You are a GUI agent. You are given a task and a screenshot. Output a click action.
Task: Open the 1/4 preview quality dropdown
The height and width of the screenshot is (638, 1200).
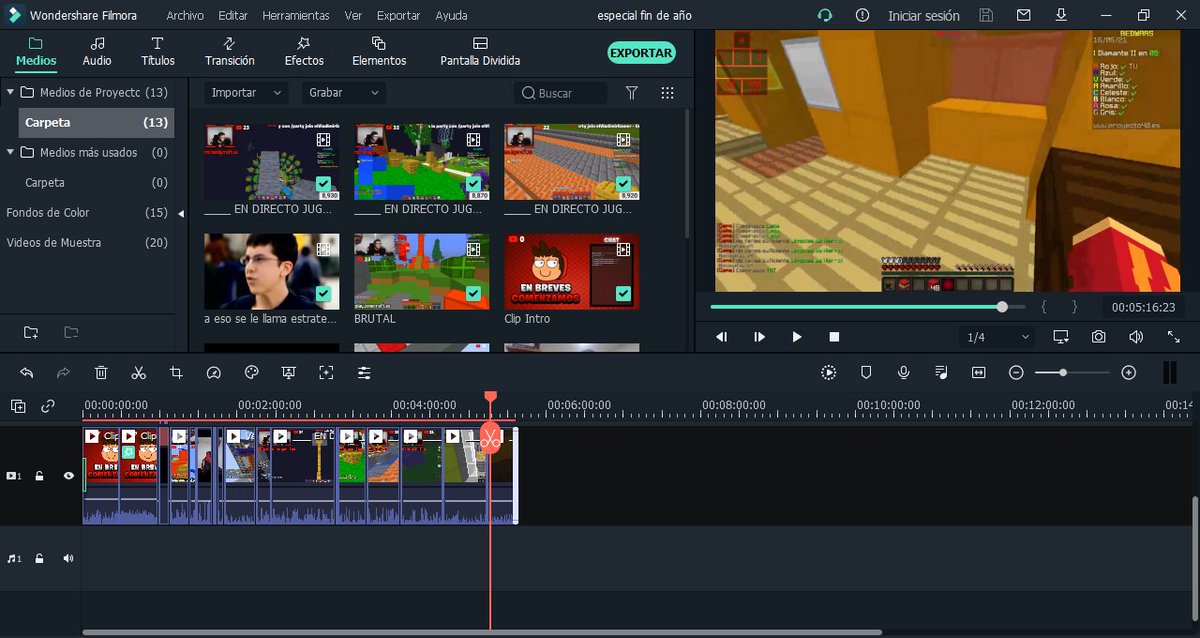pyautogui.click(x=996, y=337)
